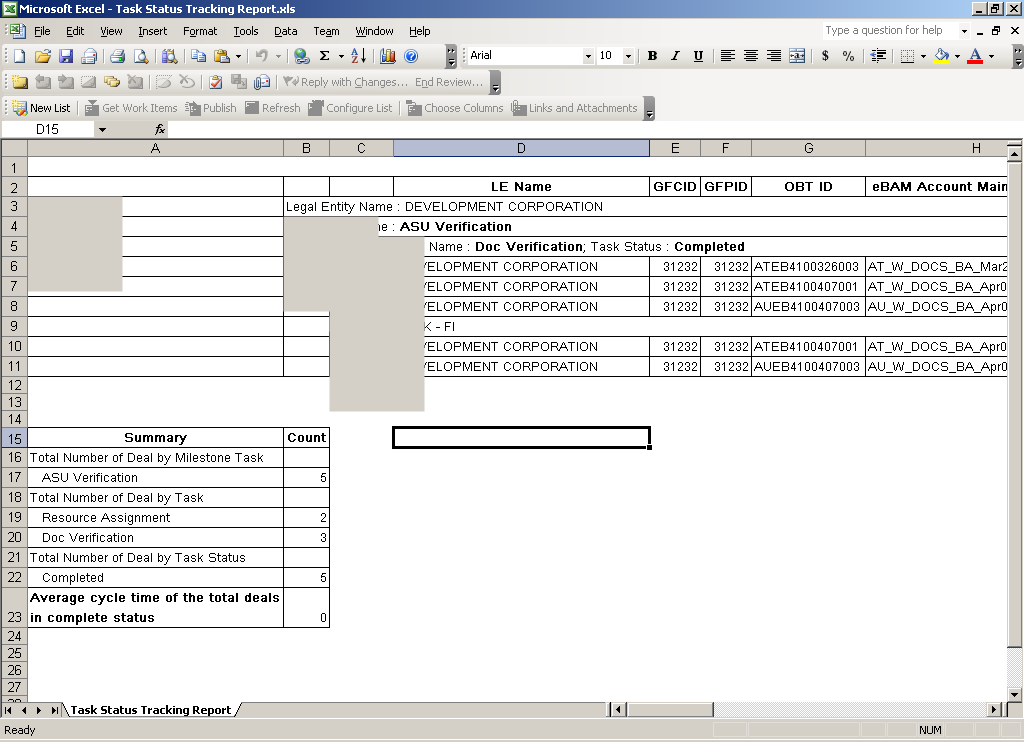Image resolution: width=1024 pixels, height=742 pixels.
Task: Open the Arial font name dropdown
Action: (588, 56)
